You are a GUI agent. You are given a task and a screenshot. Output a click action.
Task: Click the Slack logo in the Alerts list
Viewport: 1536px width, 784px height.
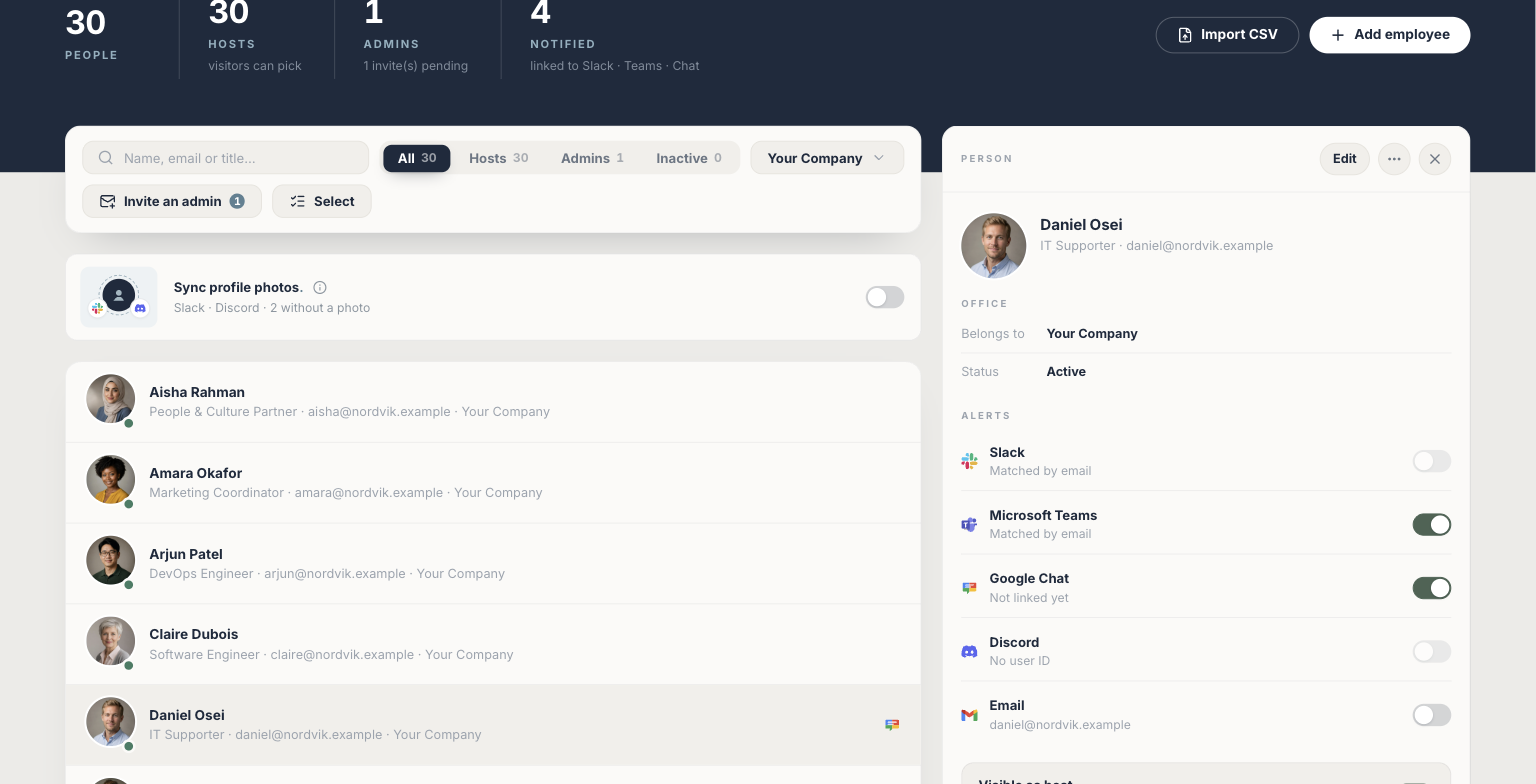(969, 461)
